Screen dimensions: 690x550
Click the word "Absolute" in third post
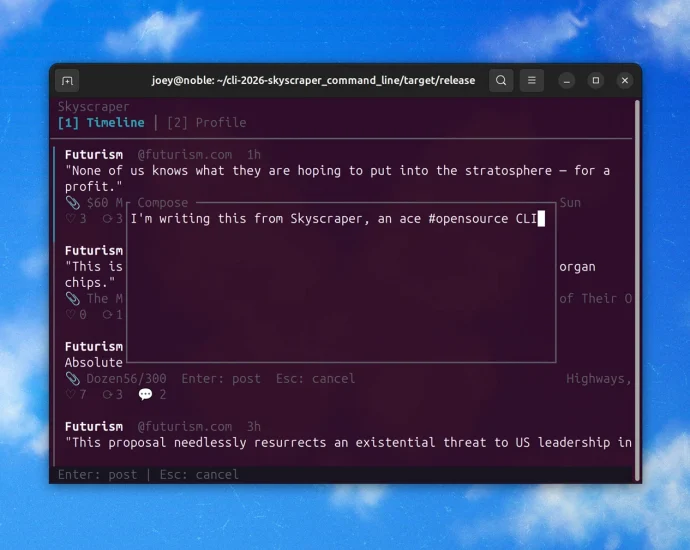coord(94,363)
